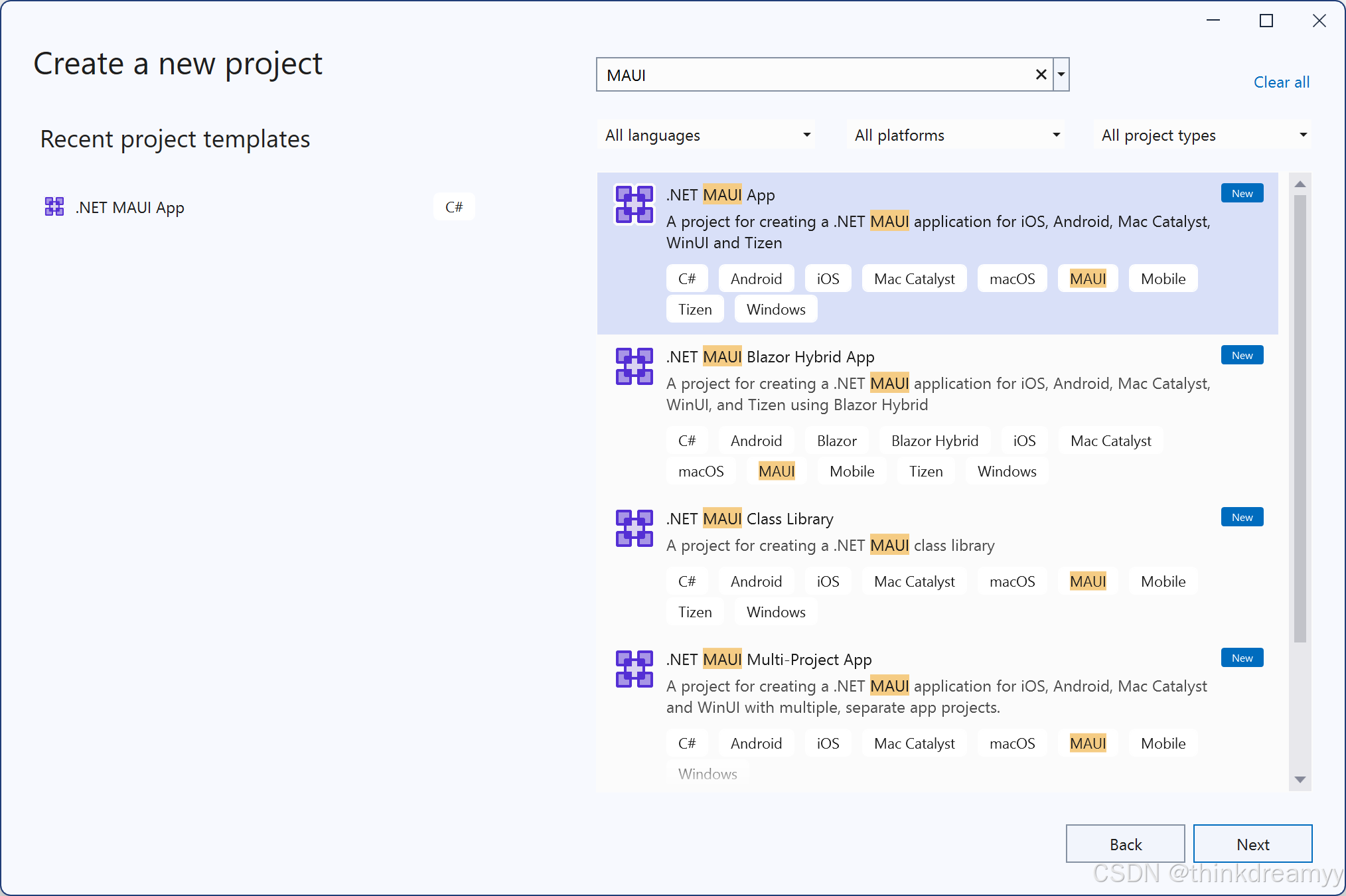Click the Tizen tag under .NET MAUI App
Viewport: 1346px width, 896px height.
tap(695, 309)
